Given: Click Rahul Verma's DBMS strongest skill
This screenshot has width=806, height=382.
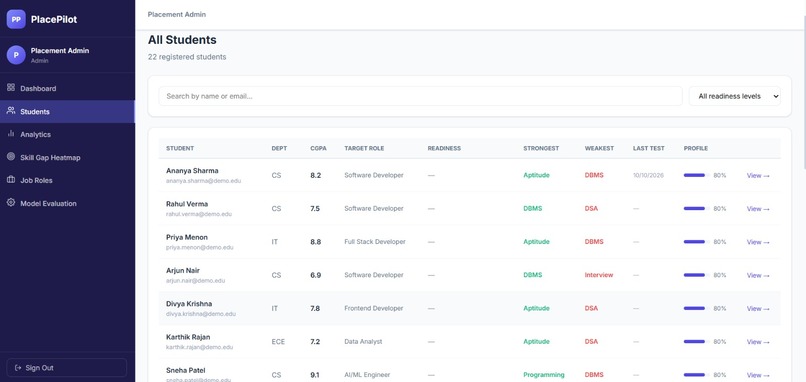Looking at the screenshot, I should pyautogui.click(x=533, y=209).
